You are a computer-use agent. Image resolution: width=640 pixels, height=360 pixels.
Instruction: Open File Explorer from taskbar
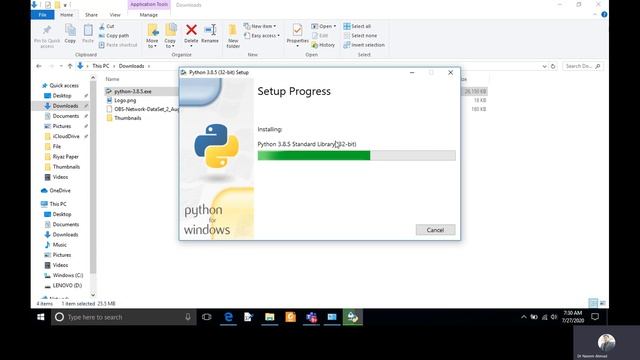(x=270, y=317)
